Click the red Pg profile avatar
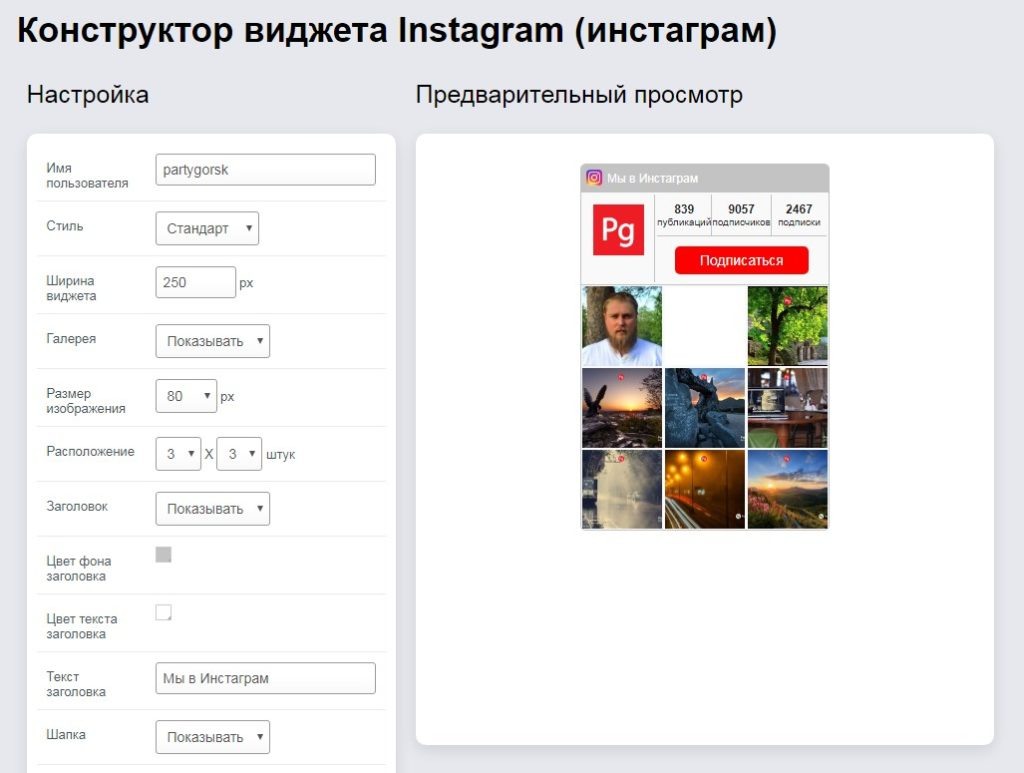 pyautogui.click(x=619, y=229)
